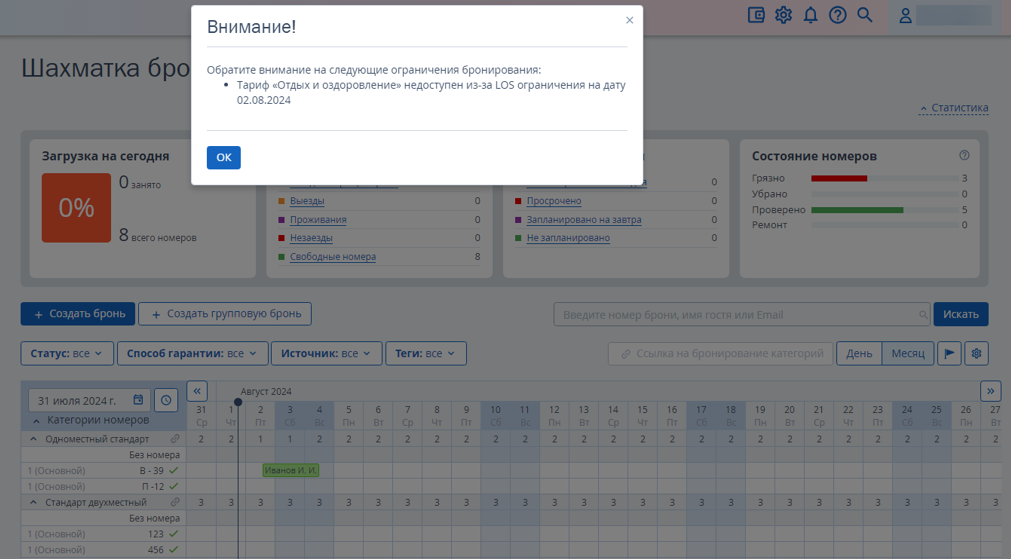Select date column 5 Пн
1011x559 pixels.
[x=348, y=416]
